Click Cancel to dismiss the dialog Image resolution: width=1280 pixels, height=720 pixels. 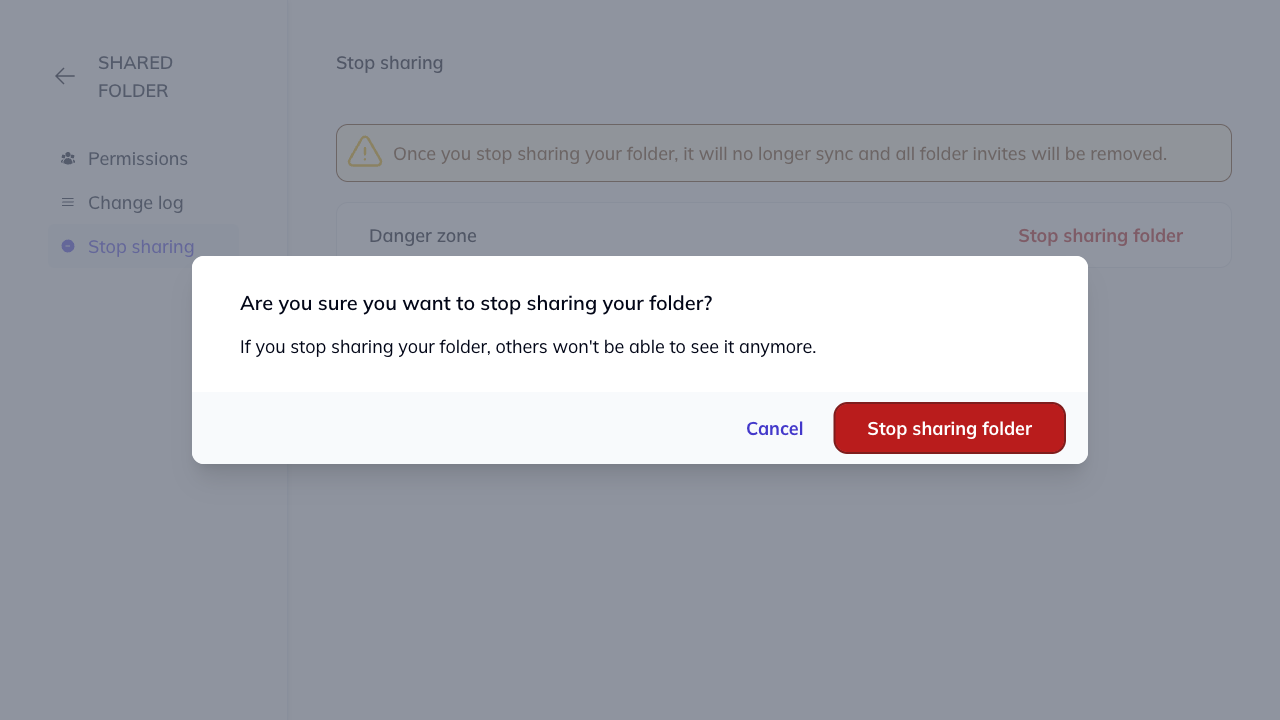pyautogui.click(x=774, y=428)
